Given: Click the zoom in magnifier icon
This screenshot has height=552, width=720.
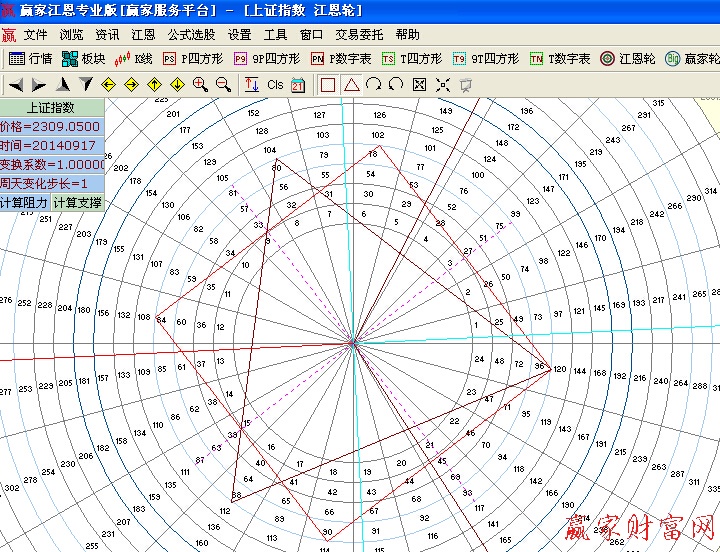Looking at the screenshot, I should [x=200, y=85].
